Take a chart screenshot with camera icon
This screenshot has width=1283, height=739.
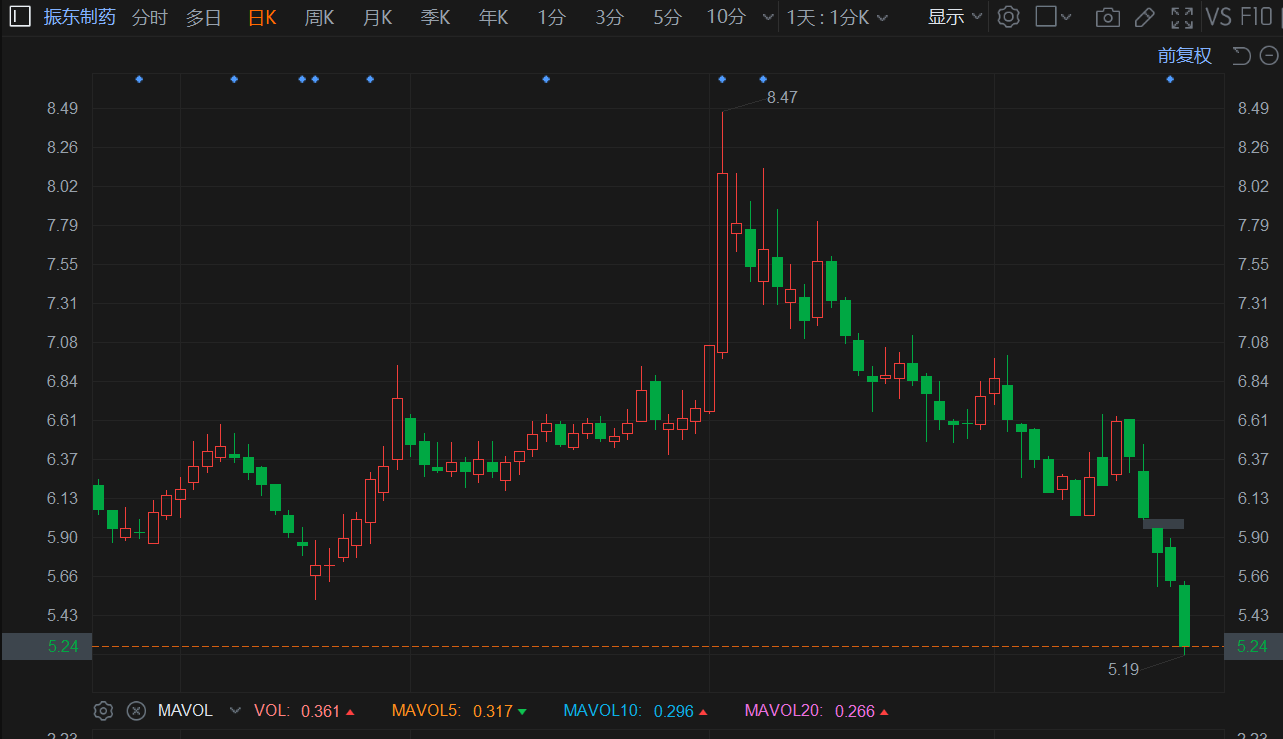(x=1107, y=17)
